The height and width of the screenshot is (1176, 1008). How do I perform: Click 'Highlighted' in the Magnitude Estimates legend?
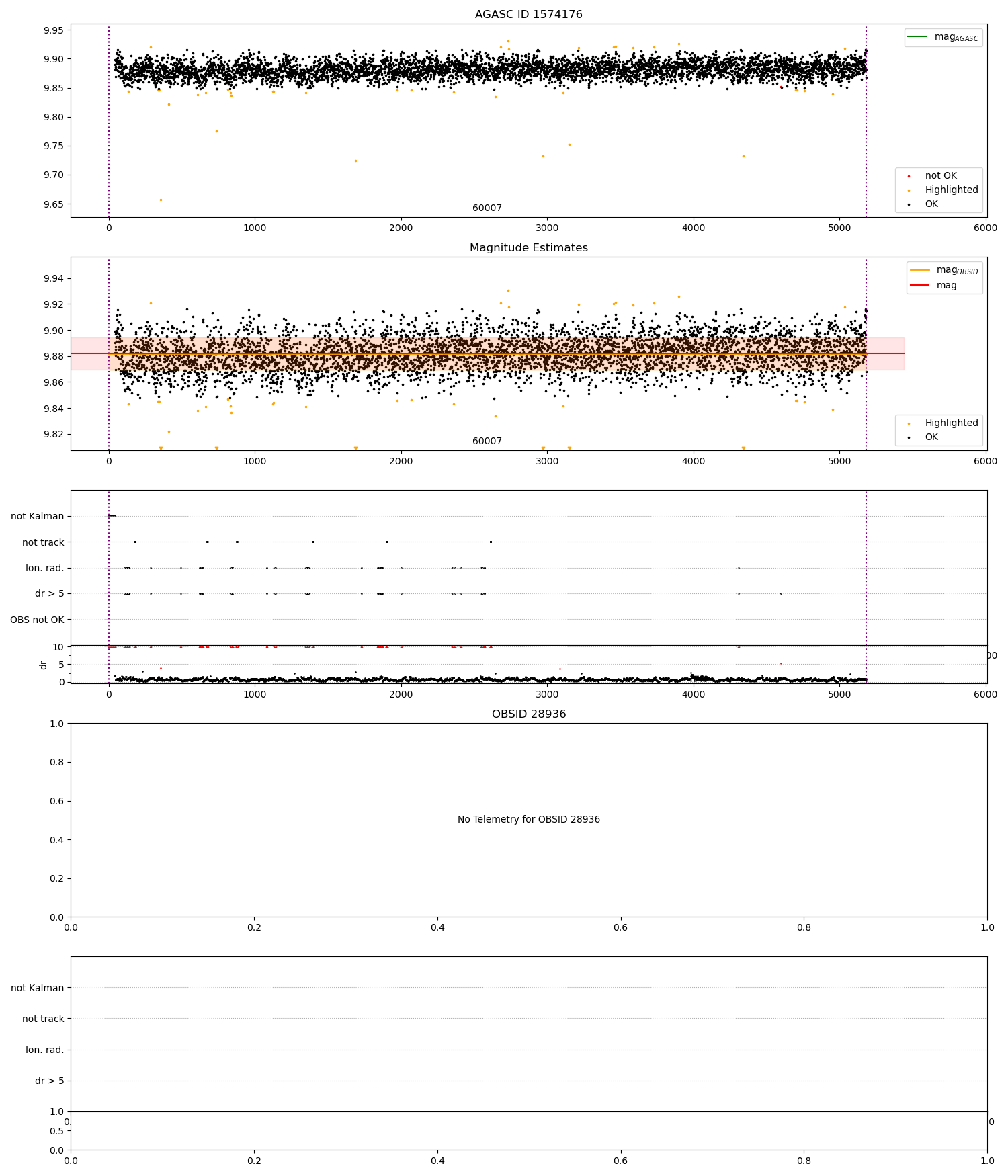(951, 423)
